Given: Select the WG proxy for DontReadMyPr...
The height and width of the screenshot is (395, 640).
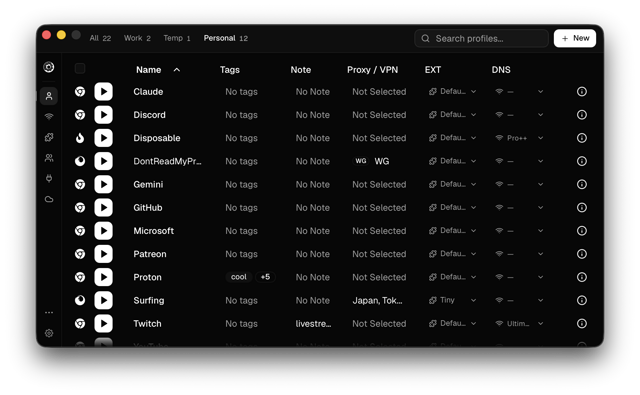Looking at the screenshot, I should (x=371, y=161).
